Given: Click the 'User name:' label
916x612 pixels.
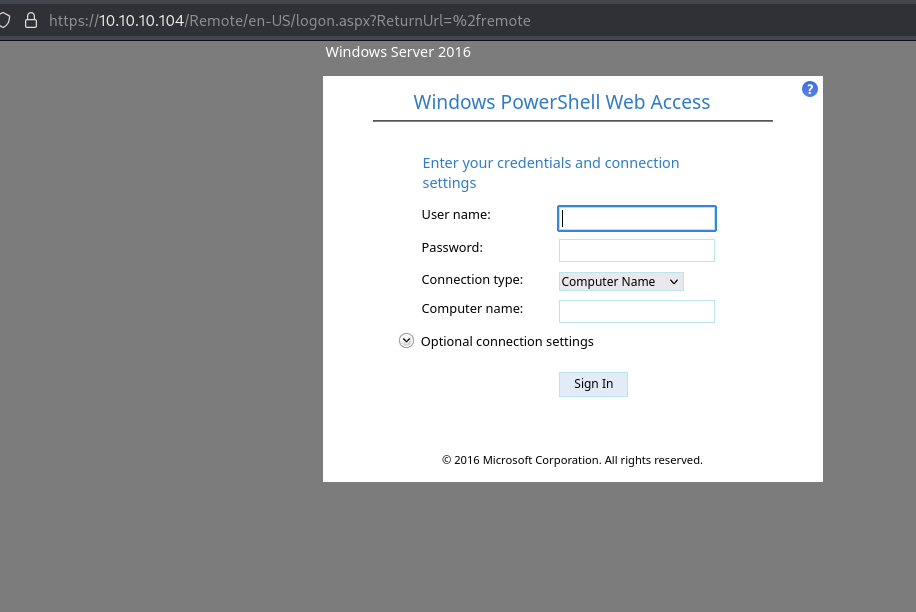Looking at the screenshot, I should (x=456, y=214).
